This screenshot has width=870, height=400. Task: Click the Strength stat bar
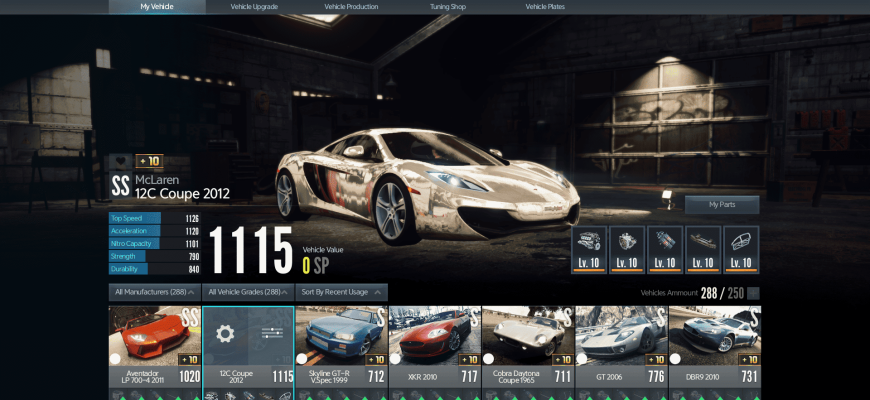click(154, 256)
